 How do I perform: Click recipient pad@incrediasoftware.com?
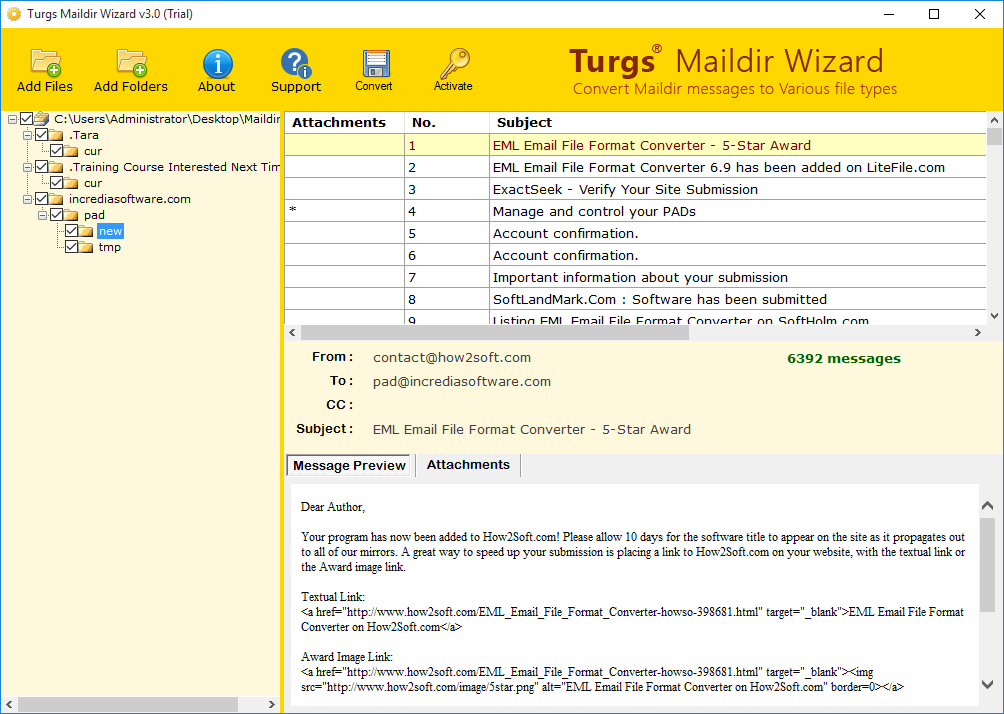[462, 382]
